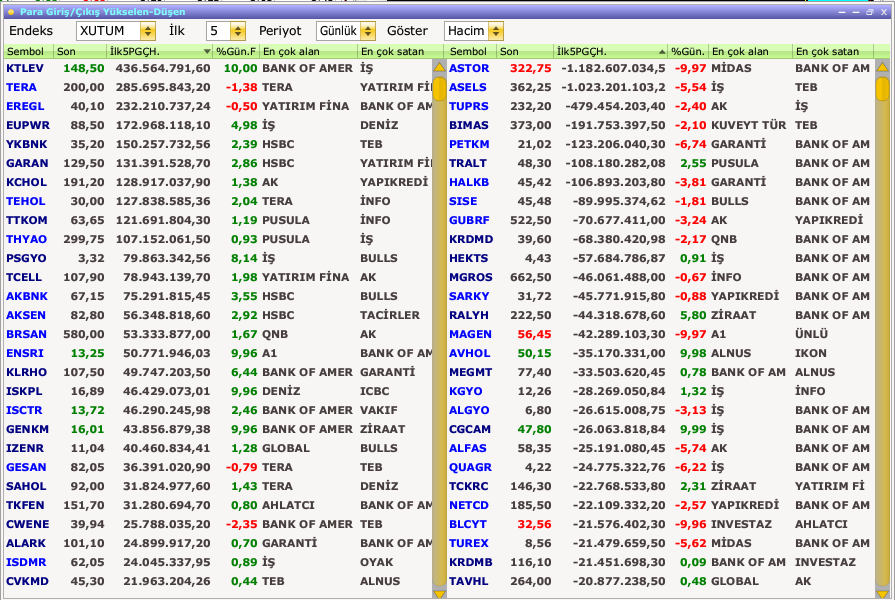The image size is (895, 600).
Task: Click ASTOR last price 322,75
Action: (x=530, y=68)
